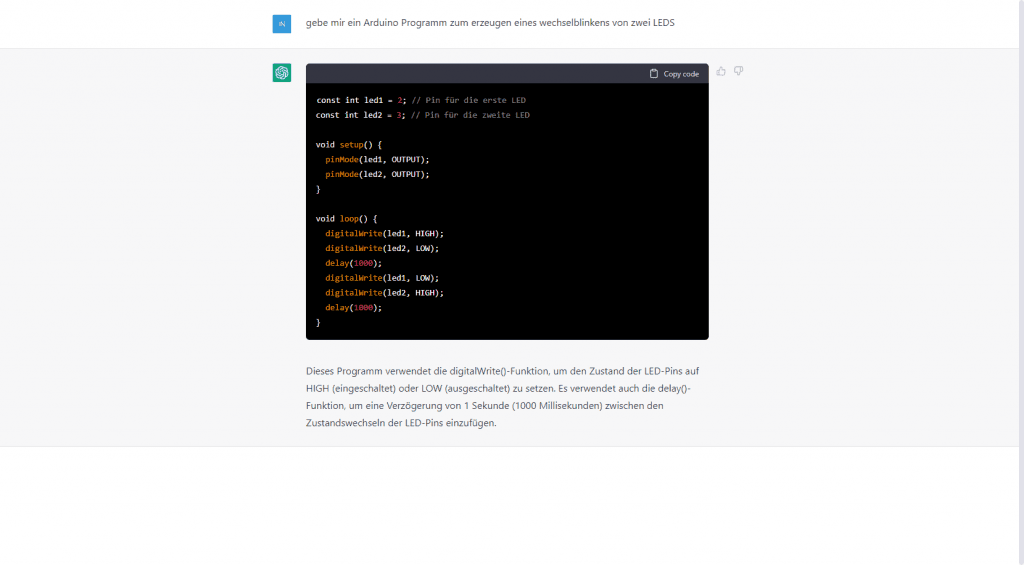Click the blue 'IN' user avatar

coord(282,24)
